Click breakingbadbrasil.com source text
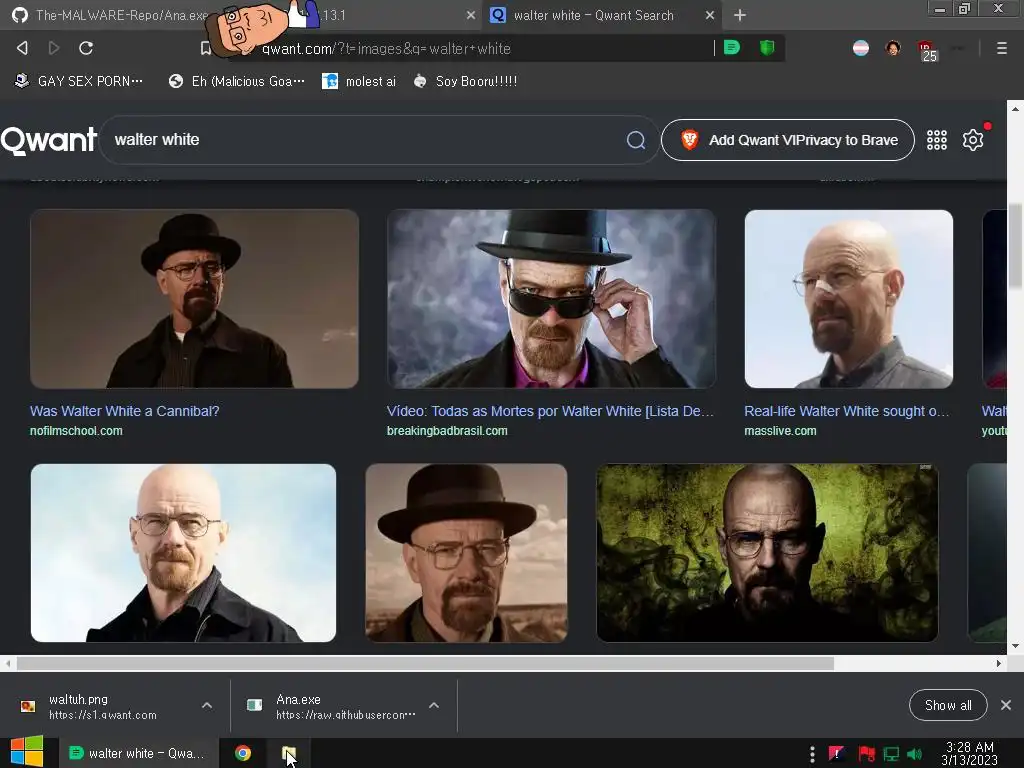Screen dimensions: 1024x768 pos(447,430)
